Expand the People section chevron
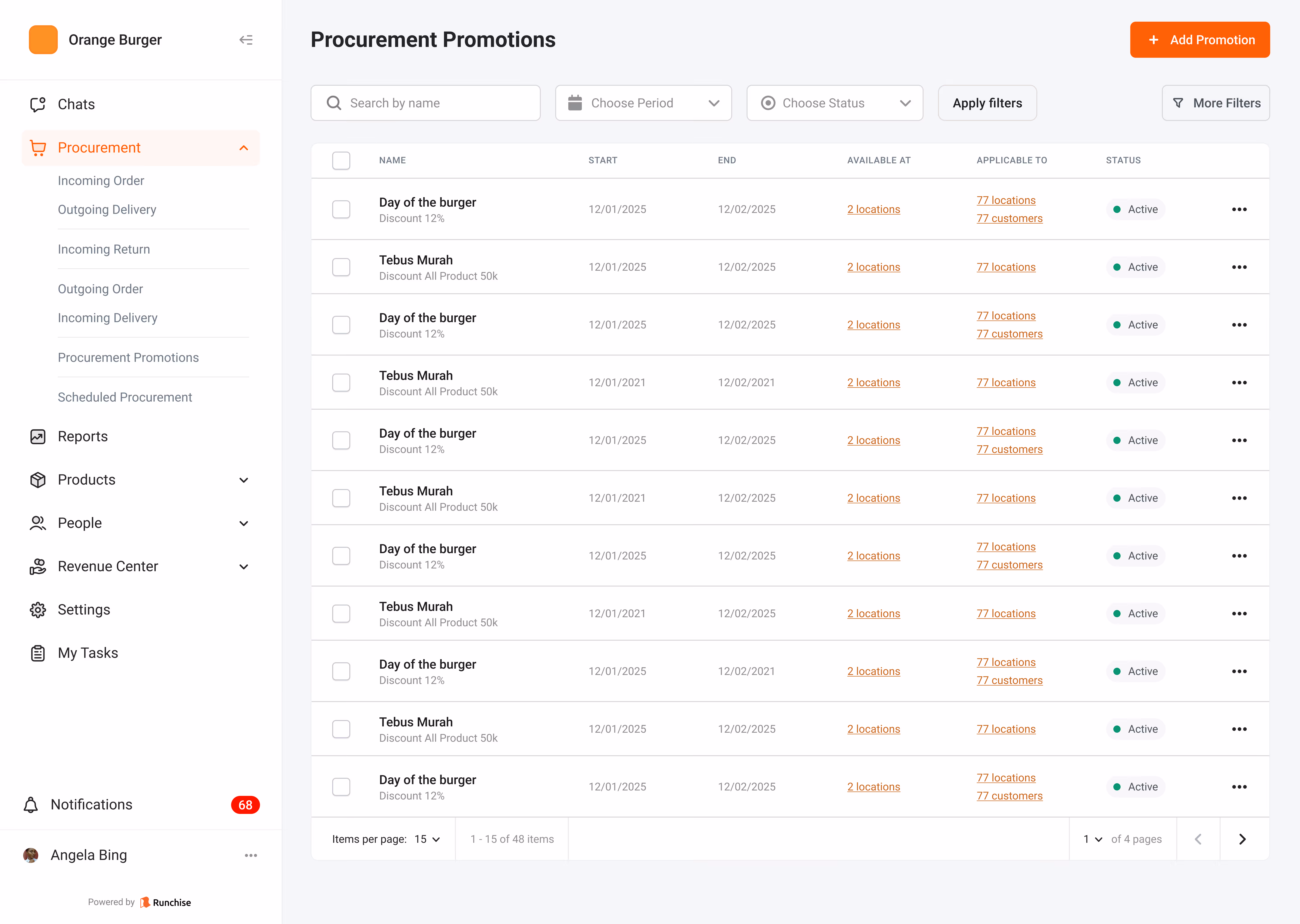Screen dimensions: 1300x924 244,523
